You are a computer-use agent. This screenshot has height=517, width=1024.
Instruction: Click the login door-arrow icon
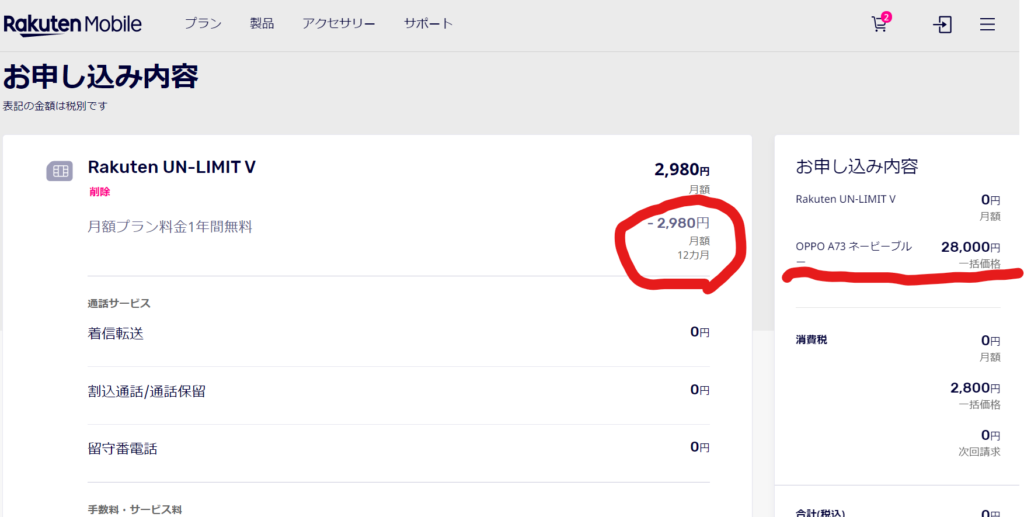point(942,25)
